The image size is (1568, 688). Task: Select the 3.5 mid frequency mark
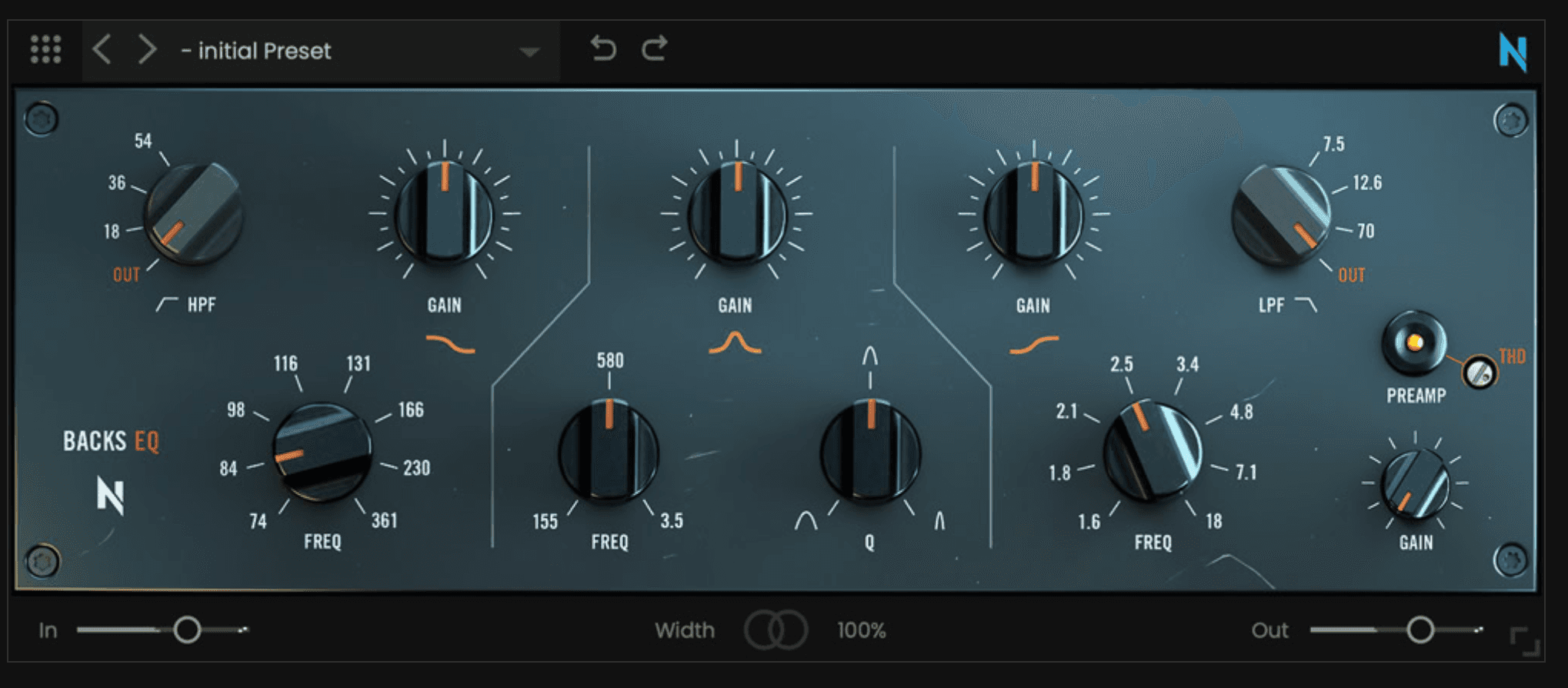point(672,520)
